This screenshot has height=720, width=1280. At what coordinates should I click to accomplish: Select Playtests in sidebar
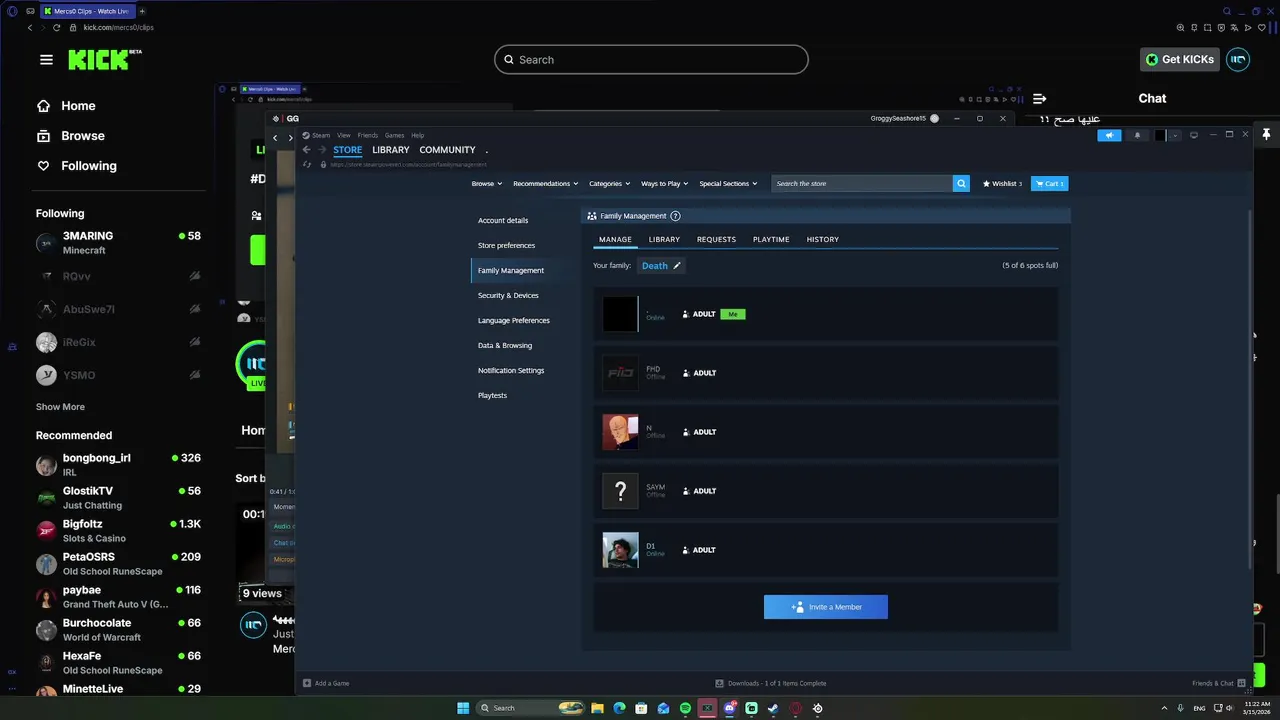tap(492, 396)
